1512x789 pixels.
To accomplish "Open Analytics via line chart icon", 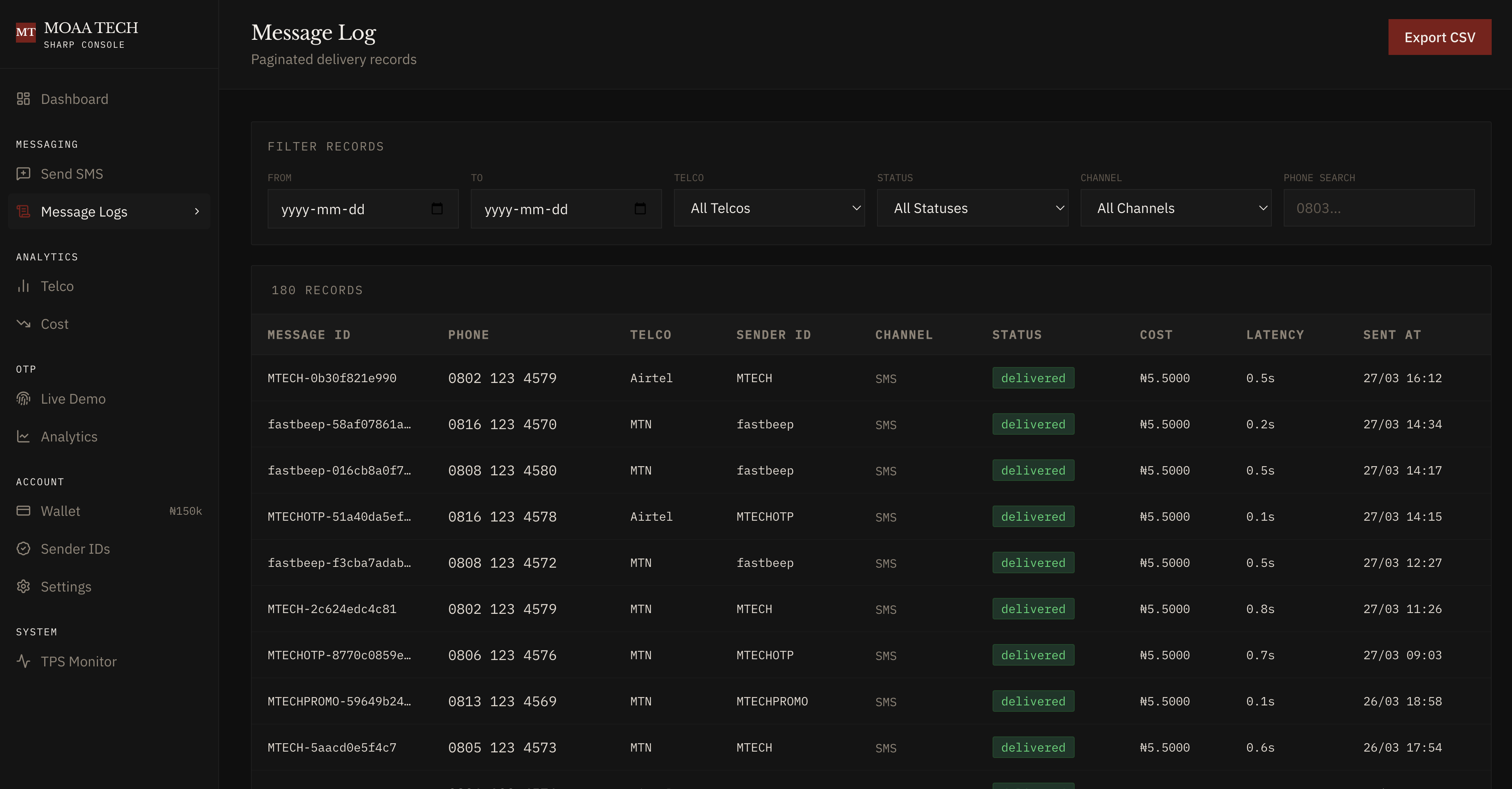I will (x=23, y=436).
